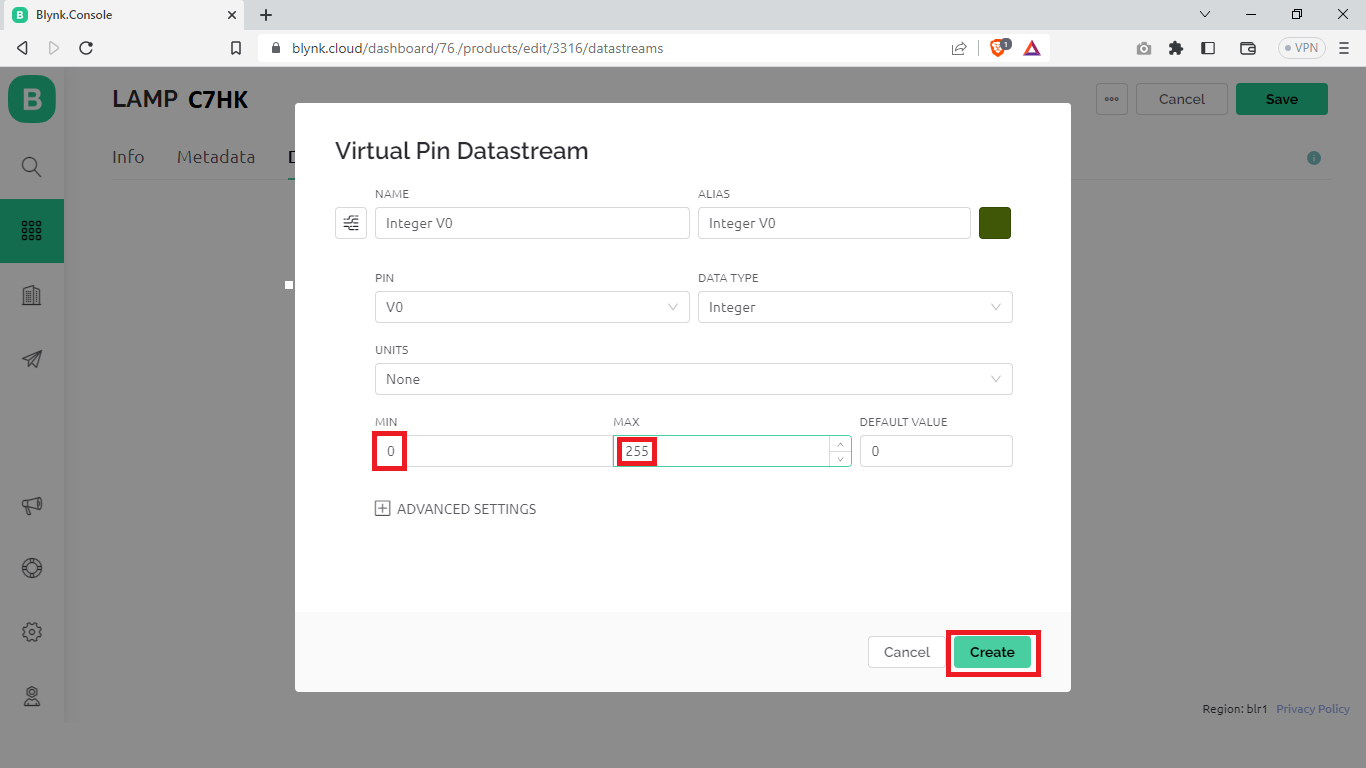This screenshot has width=1366, height=768.
Task: Click the browser back arrow
Action: pos(23,48)
